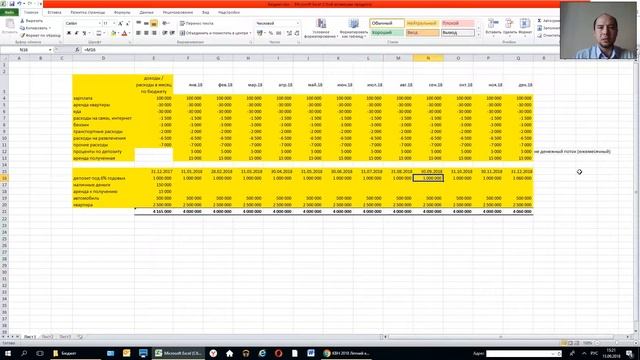
Task: Click the decrease indent icon
Action: (164, 33)
